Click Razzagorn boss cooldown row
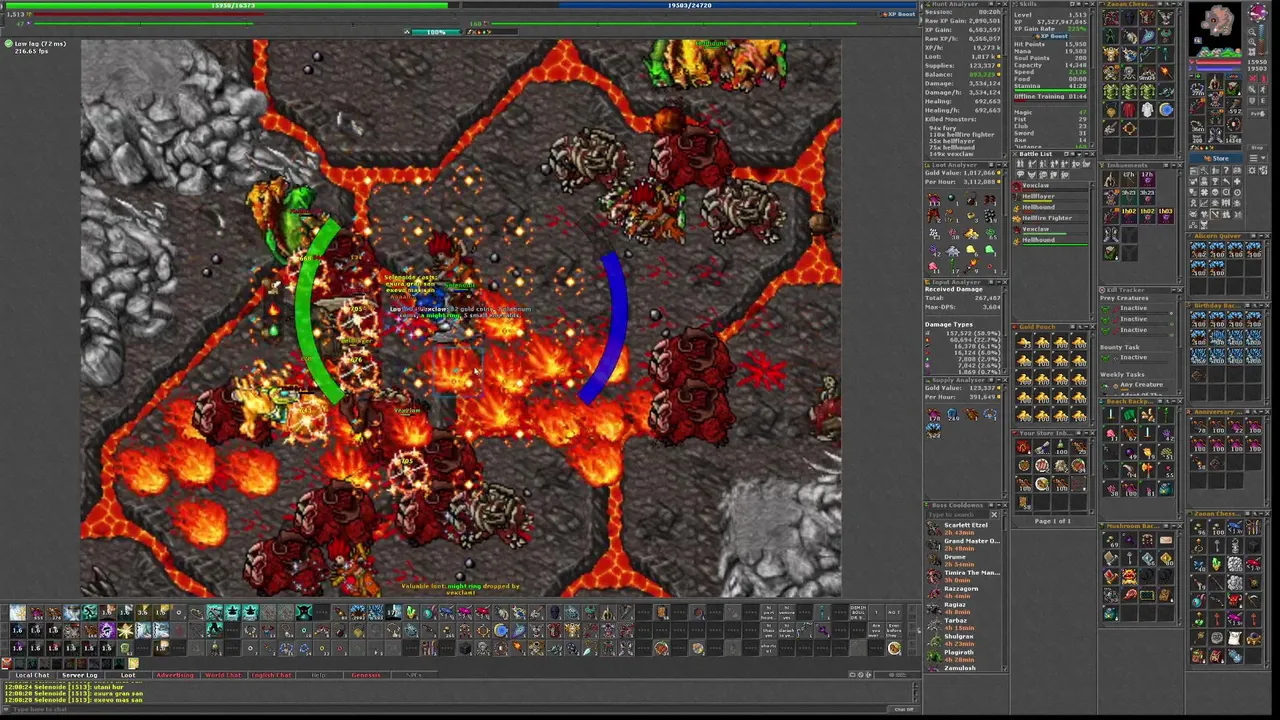The image size is (1280, 720). (x=962, y=592)
